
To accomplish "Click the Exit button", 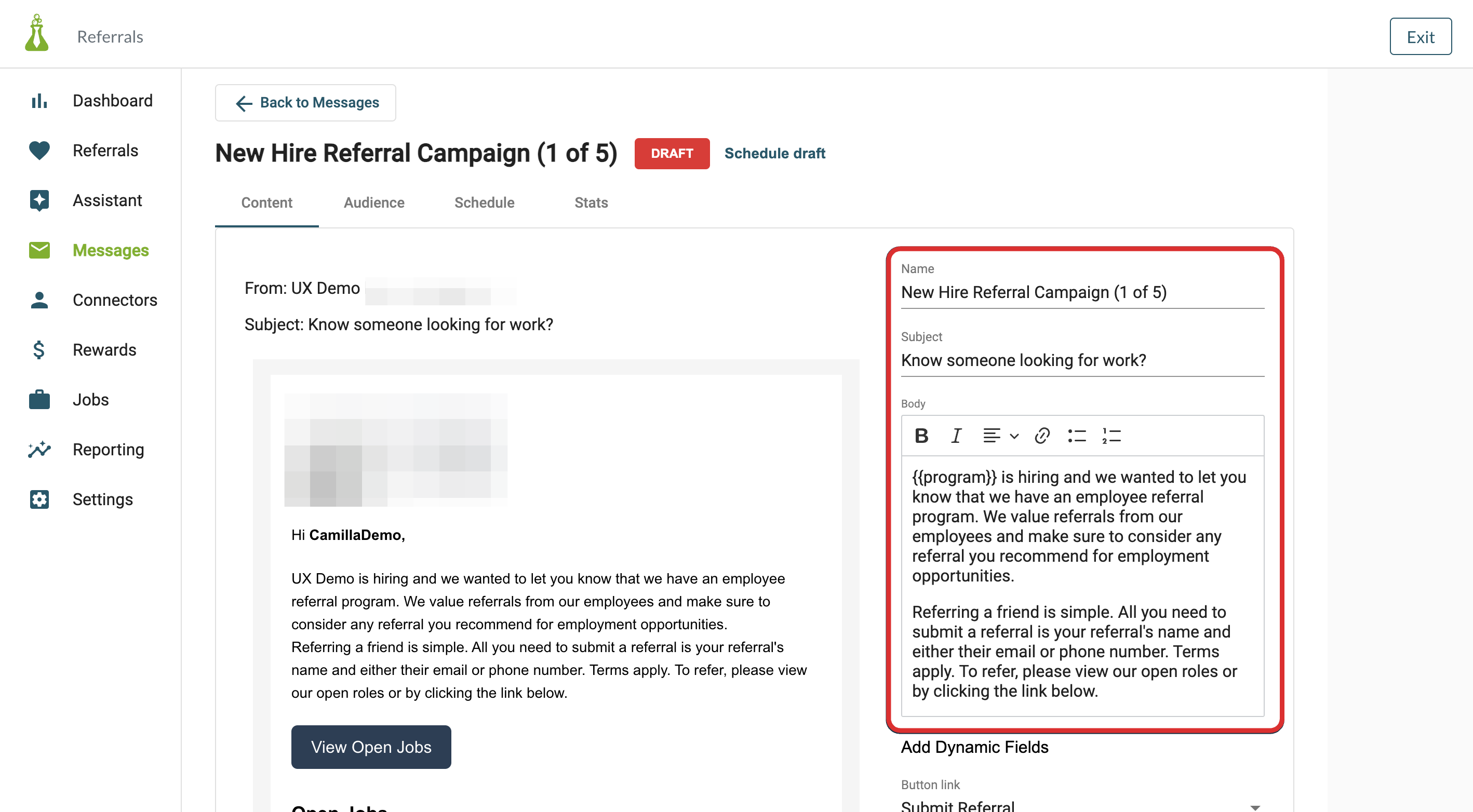I will tap(1421, 37).
